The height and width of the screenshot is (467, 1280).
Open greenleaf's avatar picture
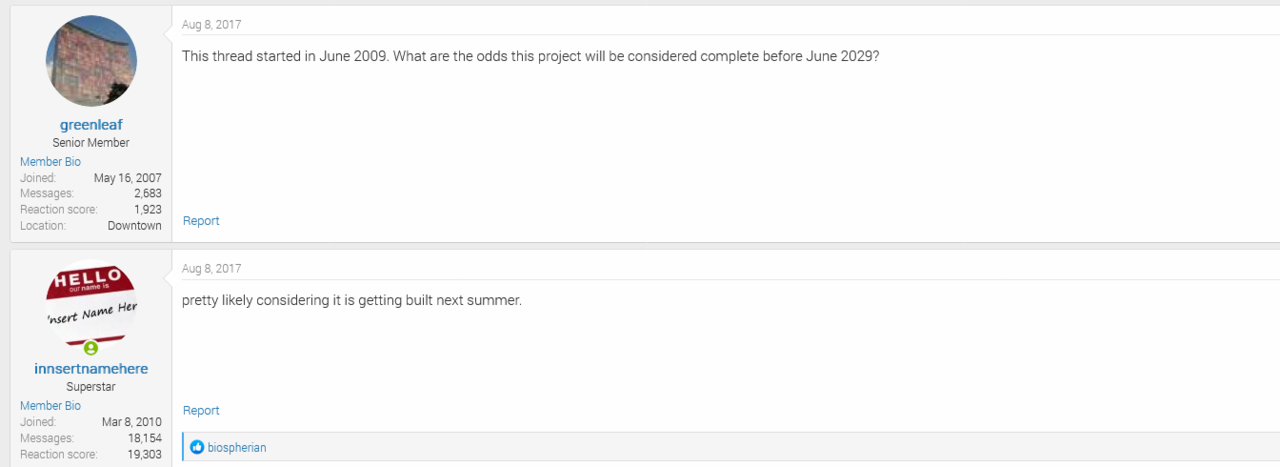[x=91, y=61]
